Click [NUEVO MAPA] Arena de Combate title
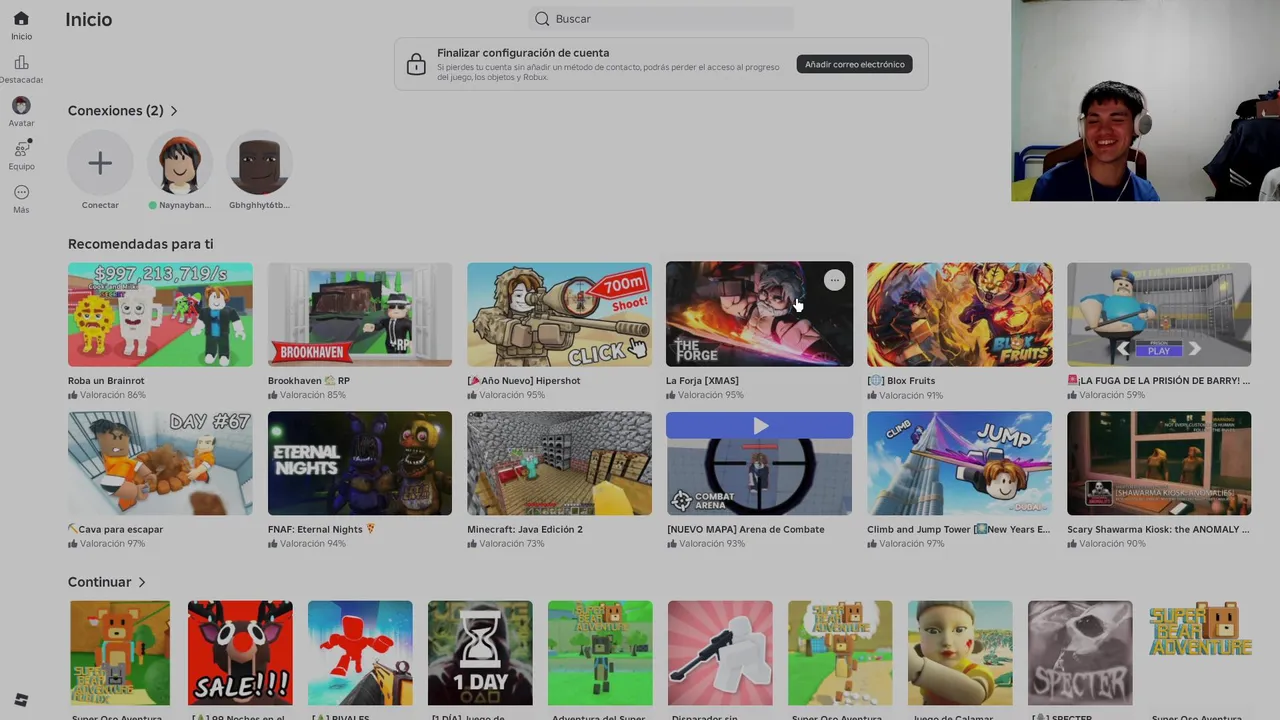 tap(746, 530)
